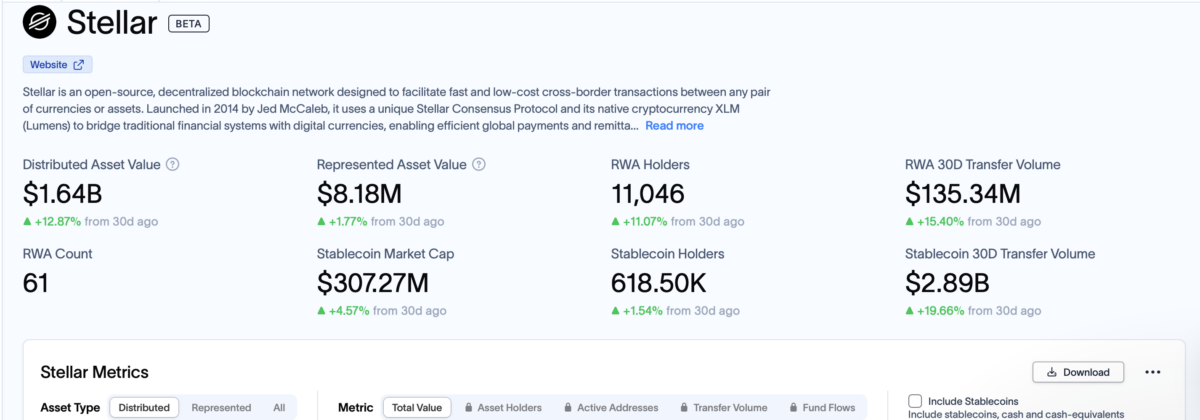Select the locked Asset Holders metric
This screenshot has height=420, width=1200.
coord(503,407)
